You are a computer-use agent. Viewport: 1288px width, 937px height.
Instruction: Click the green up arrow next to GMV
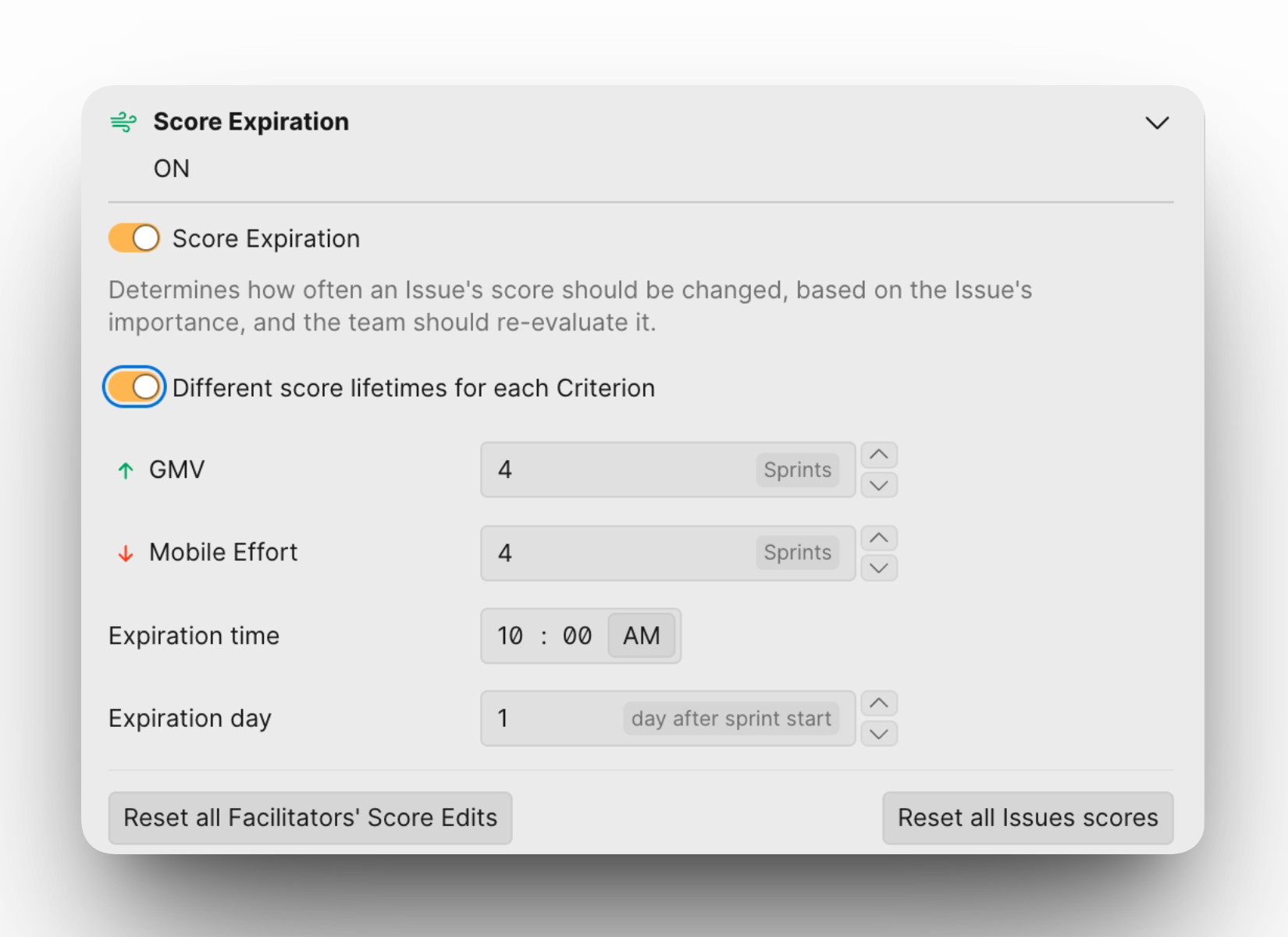125,470
